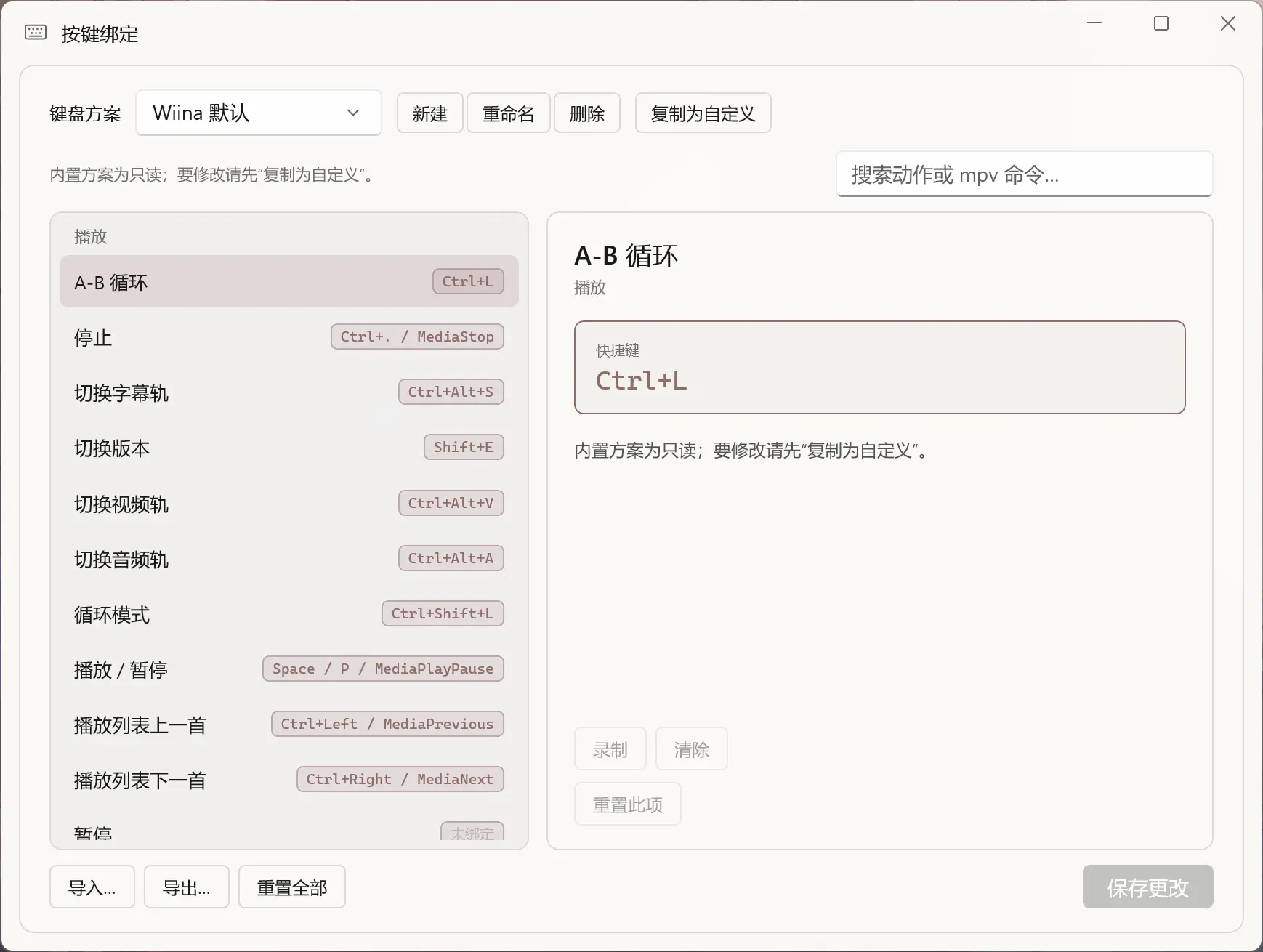Select the A-B 循环 row
The height and width of the screenshot is (952, 1263).
point(289,282)
